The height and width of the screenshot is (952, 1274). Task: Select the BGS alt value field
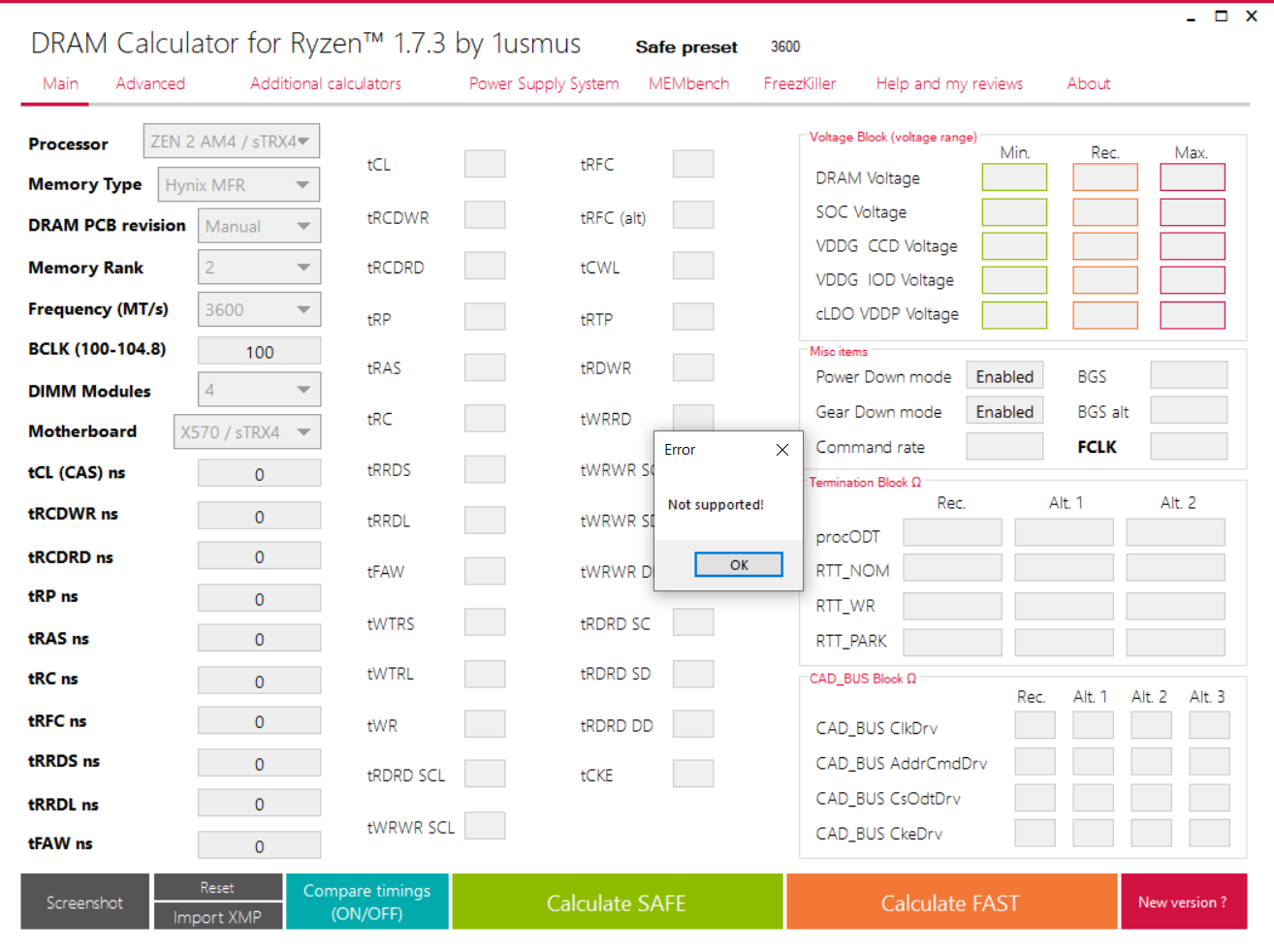click(1189, 411)
